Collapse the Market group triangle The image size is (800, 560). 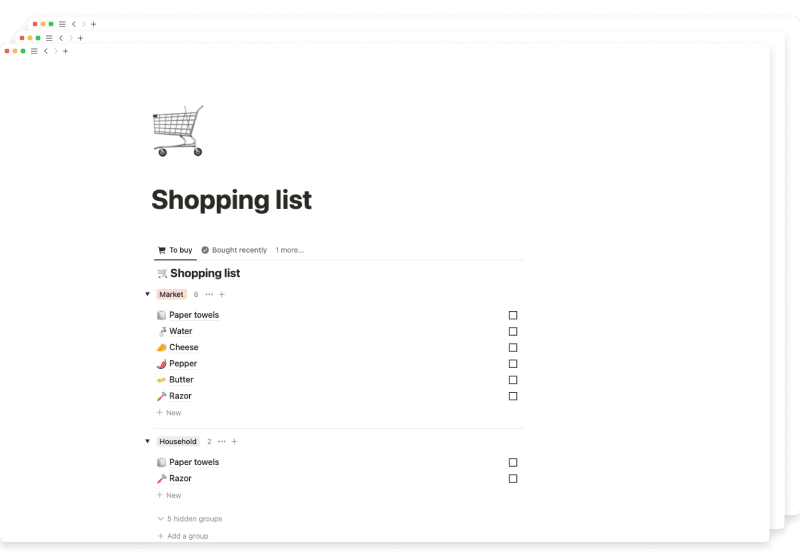pyautogui.click(x=147, y=294)
